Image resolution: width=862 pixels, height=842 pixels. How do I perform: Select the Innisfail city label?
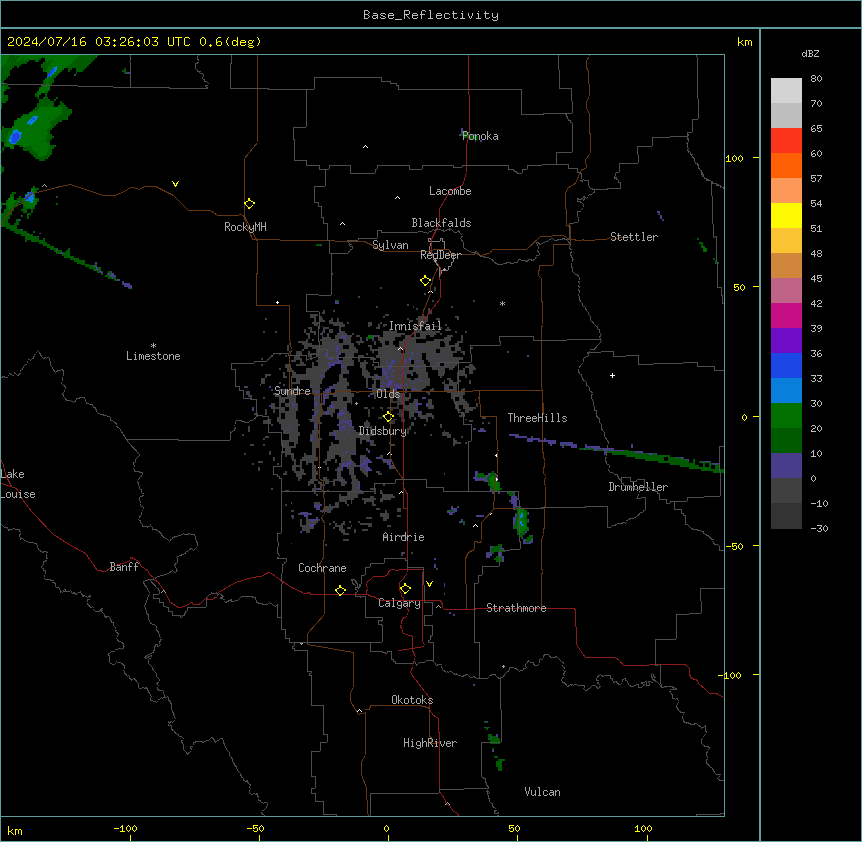click(415, 326)
